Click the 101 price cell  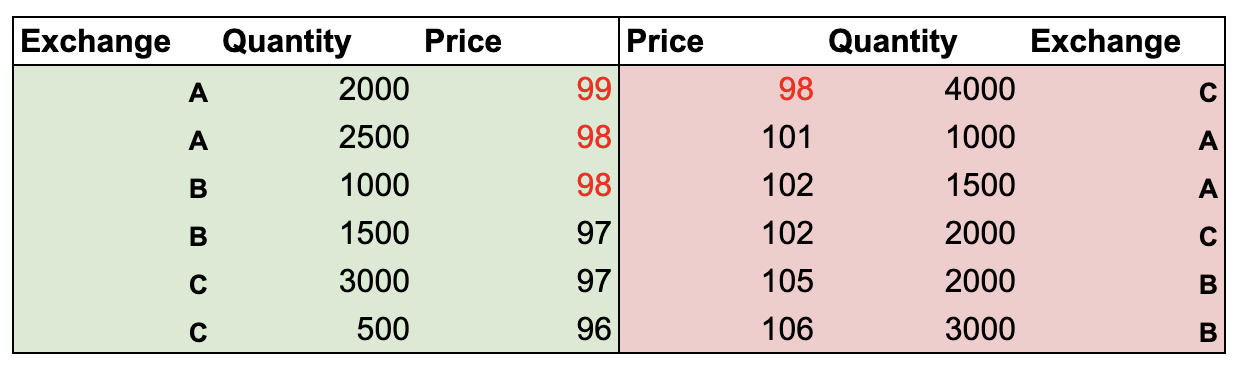coord(787,137)
